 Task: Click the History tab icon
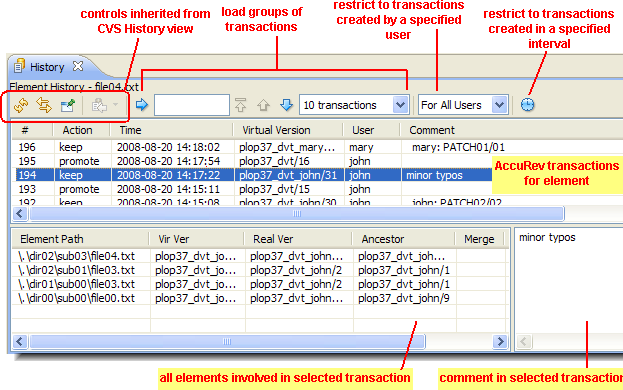tap(19, 66)
